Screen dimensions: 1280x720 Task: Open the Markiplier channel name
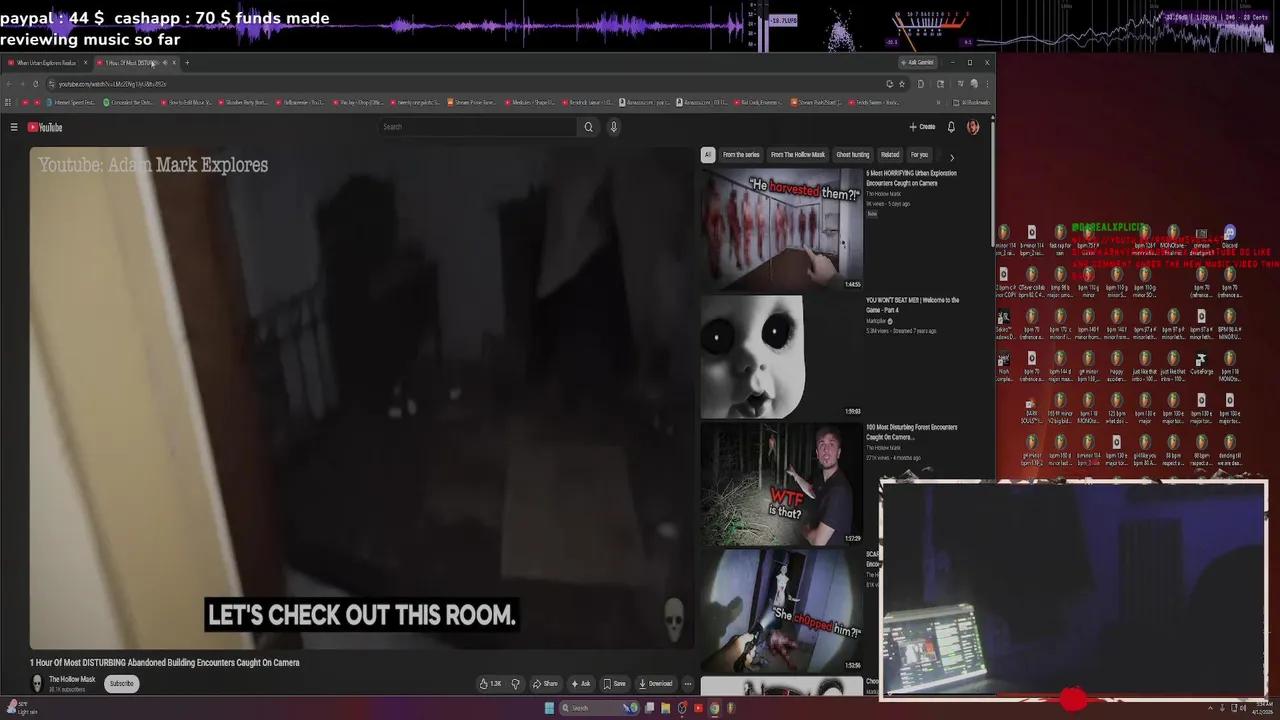[x=876, y=321]
